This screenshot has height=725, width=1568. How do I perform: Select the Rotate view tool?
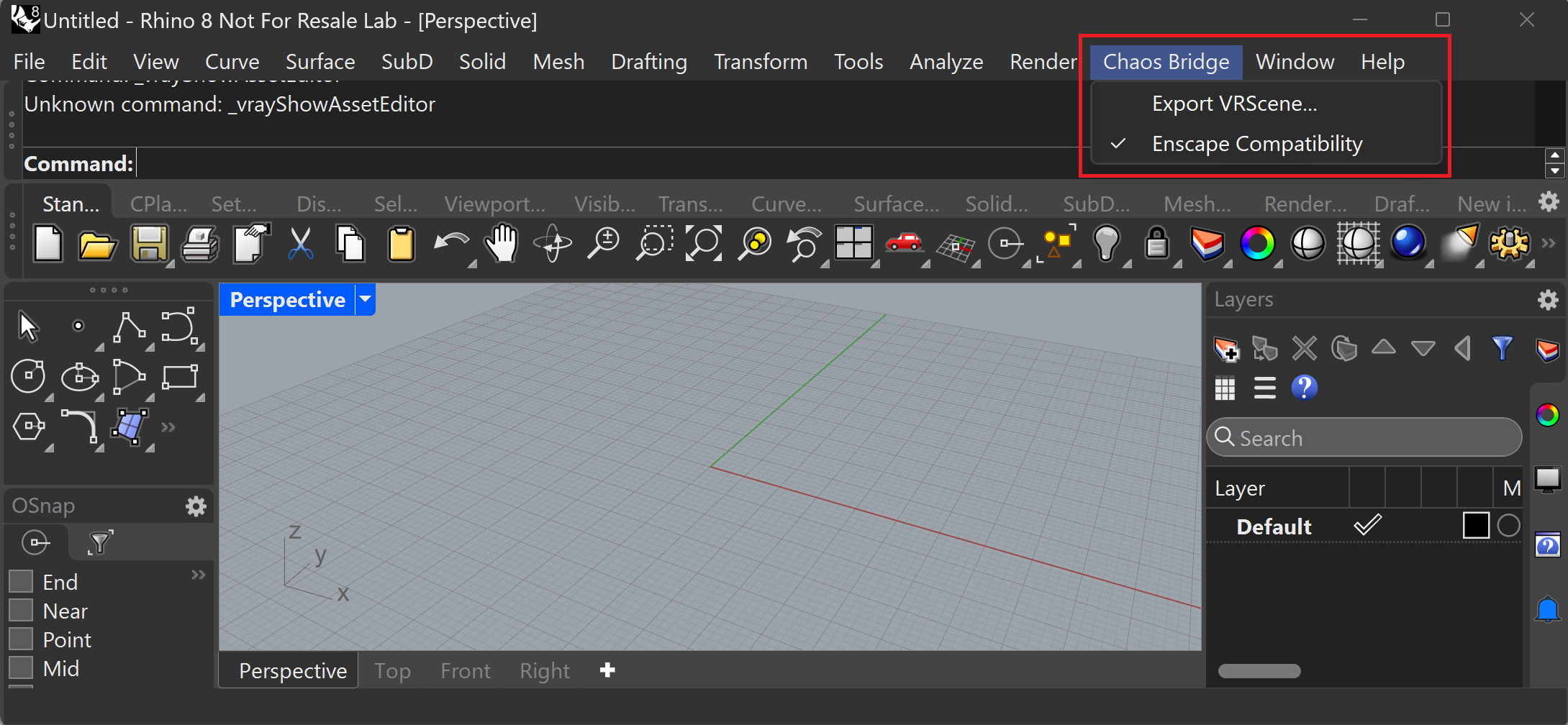click(553, 245)
